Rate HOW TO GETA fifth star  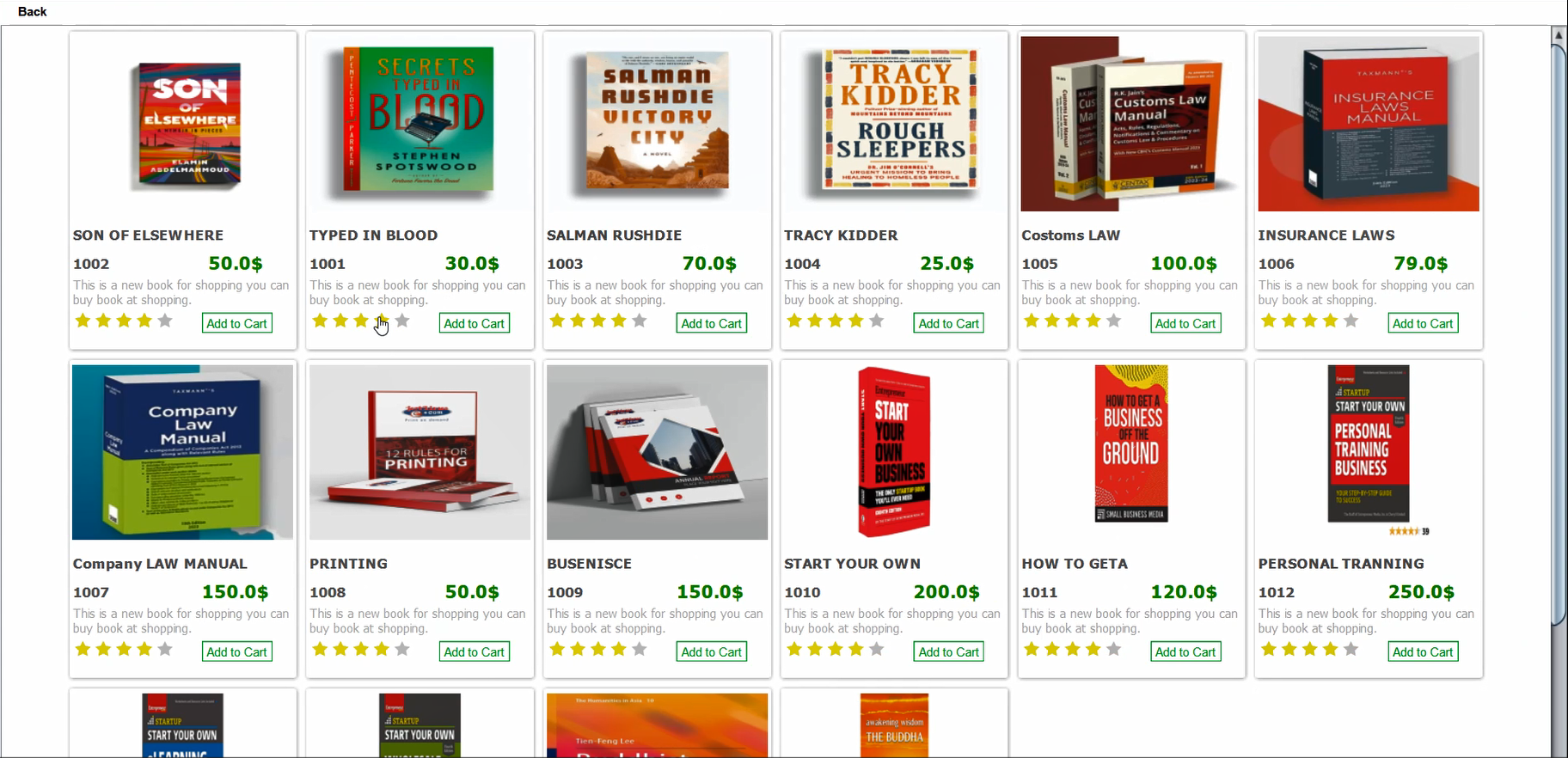[1114, 649]
